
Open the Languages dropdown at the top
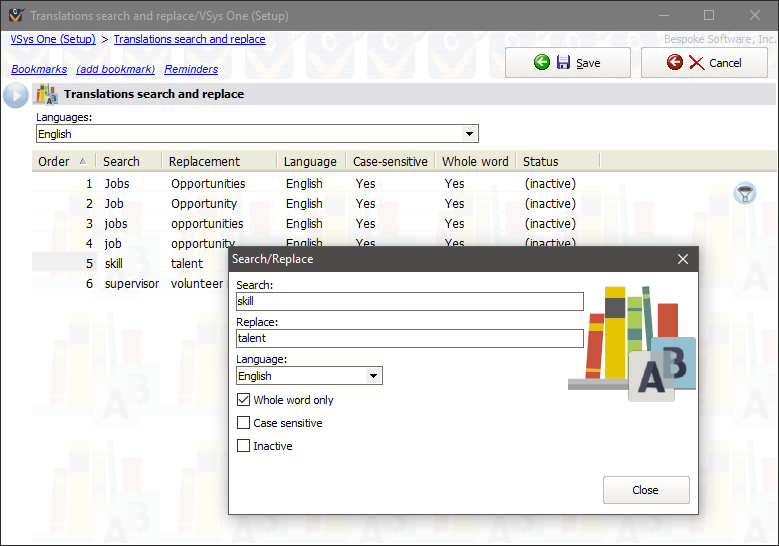(469, 134)
